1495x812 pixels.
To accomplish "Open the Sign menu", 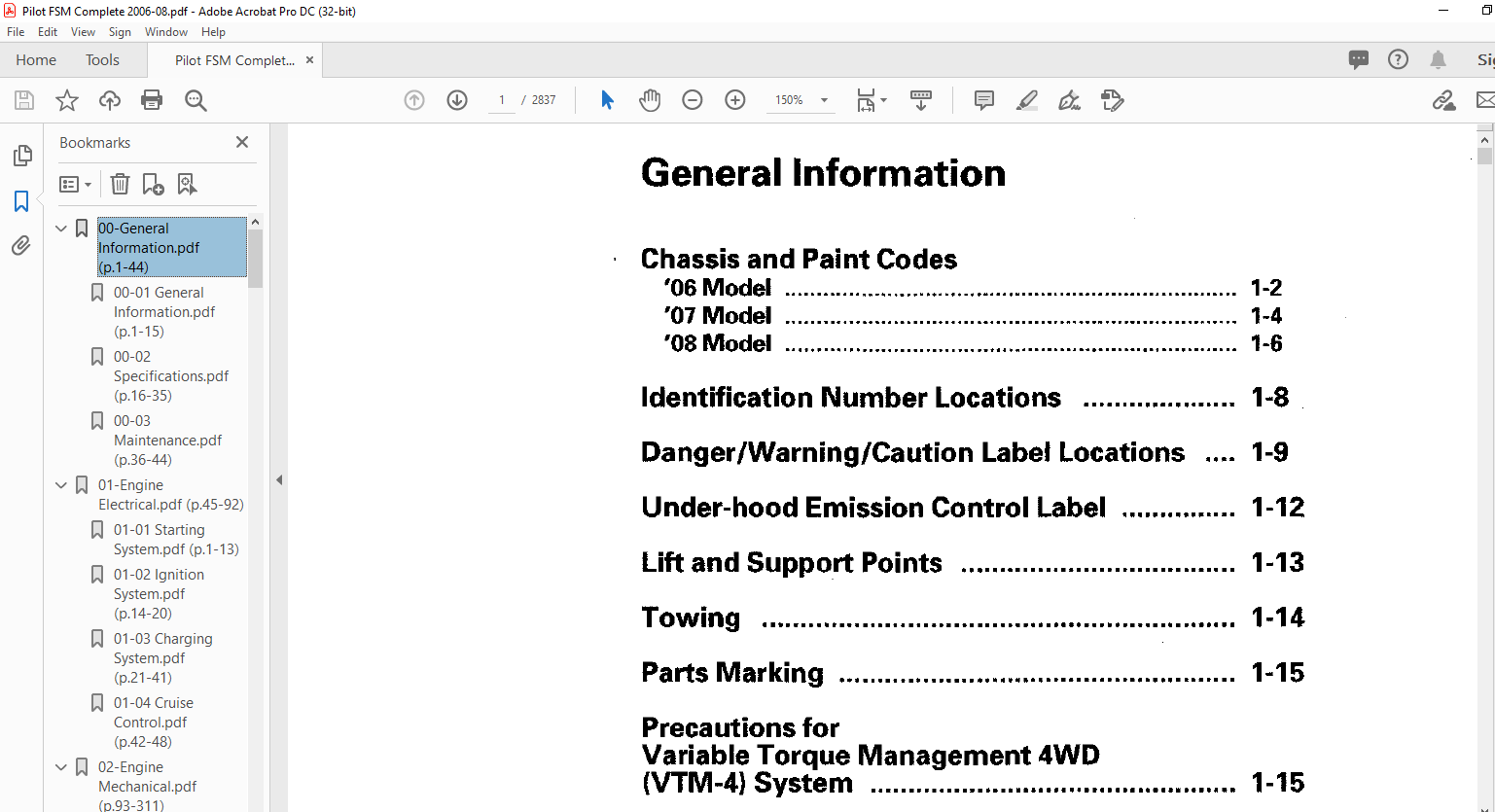I will (120, 32).
